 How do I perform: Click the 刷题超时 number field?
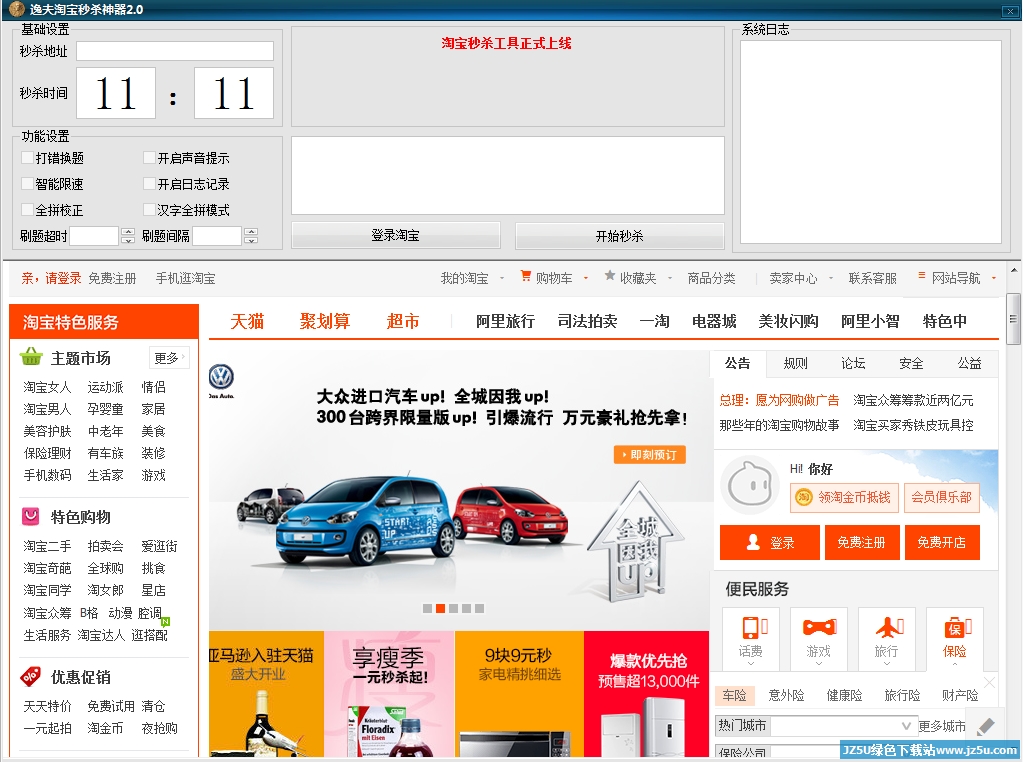click(95, 236)
